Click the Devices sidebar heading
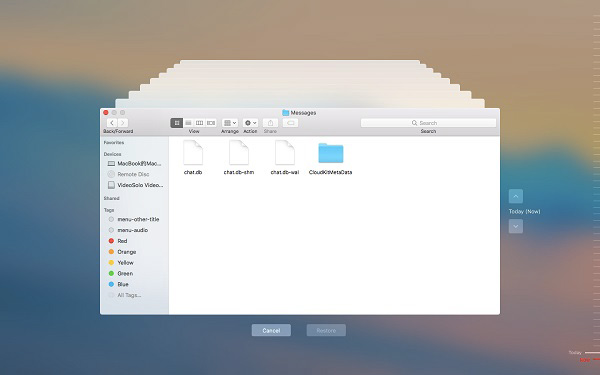Viewport: 600px width, 375px height. [x=112, y=154]
